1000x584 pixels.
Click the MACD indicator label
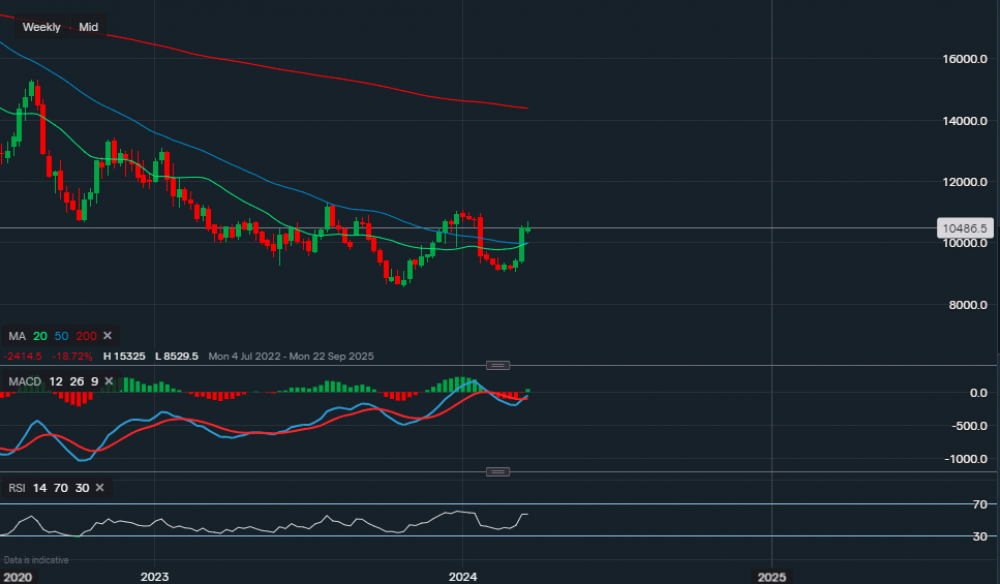click(x=25, y=382)
